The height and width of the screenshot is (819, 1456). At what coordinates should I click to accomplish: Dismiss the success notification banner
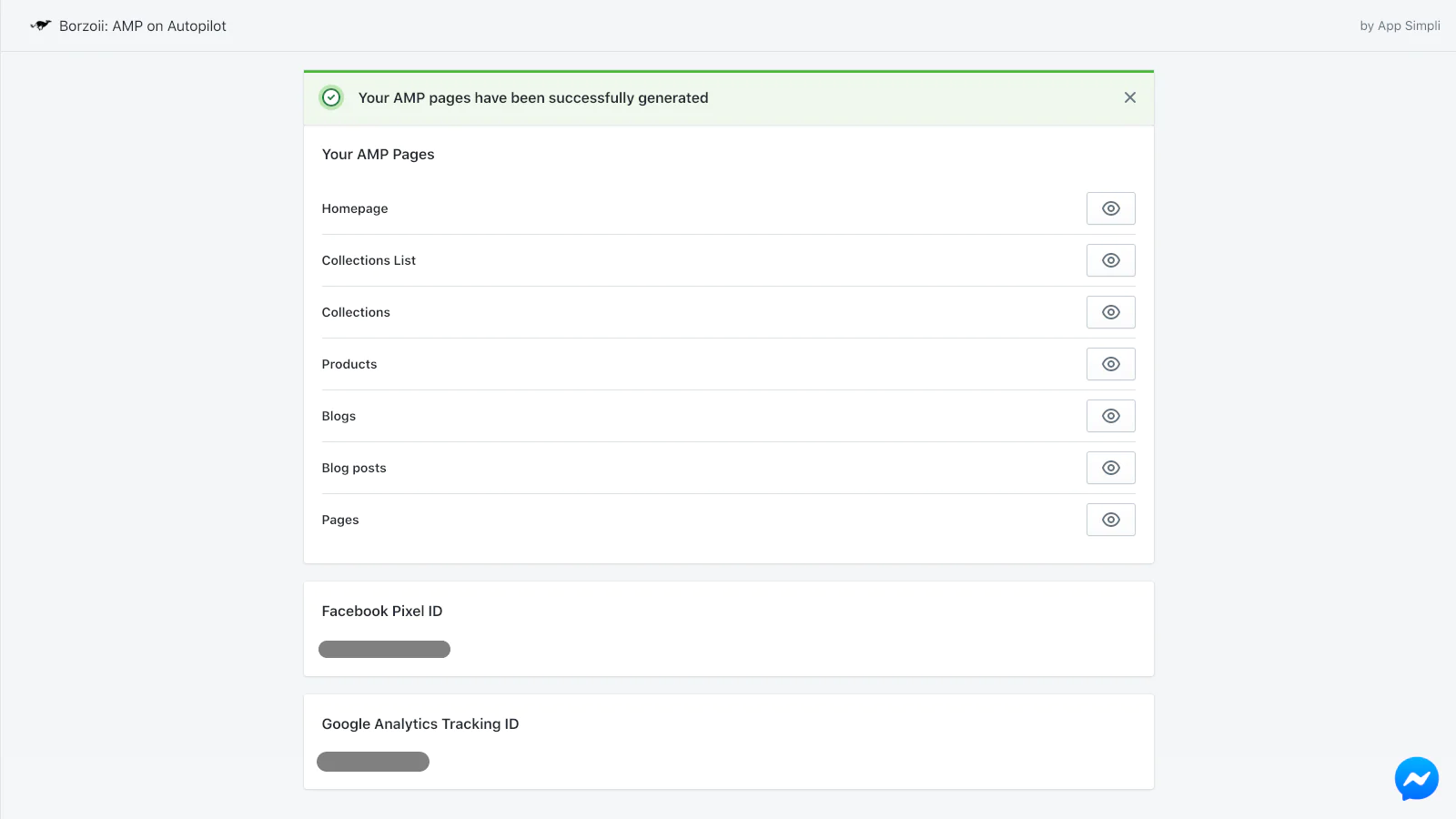tap(1129, 97)
